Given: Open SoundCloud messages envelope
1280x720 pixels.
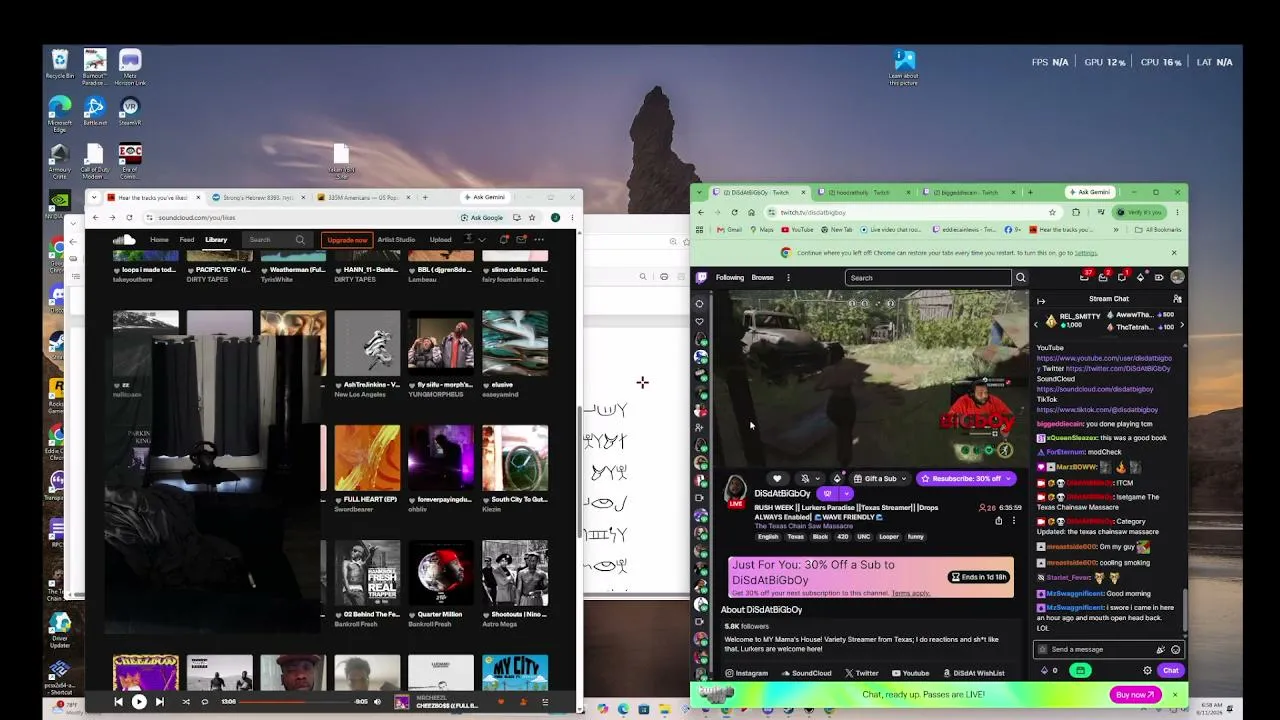Looking at the screenshot, I should (521, 239).
